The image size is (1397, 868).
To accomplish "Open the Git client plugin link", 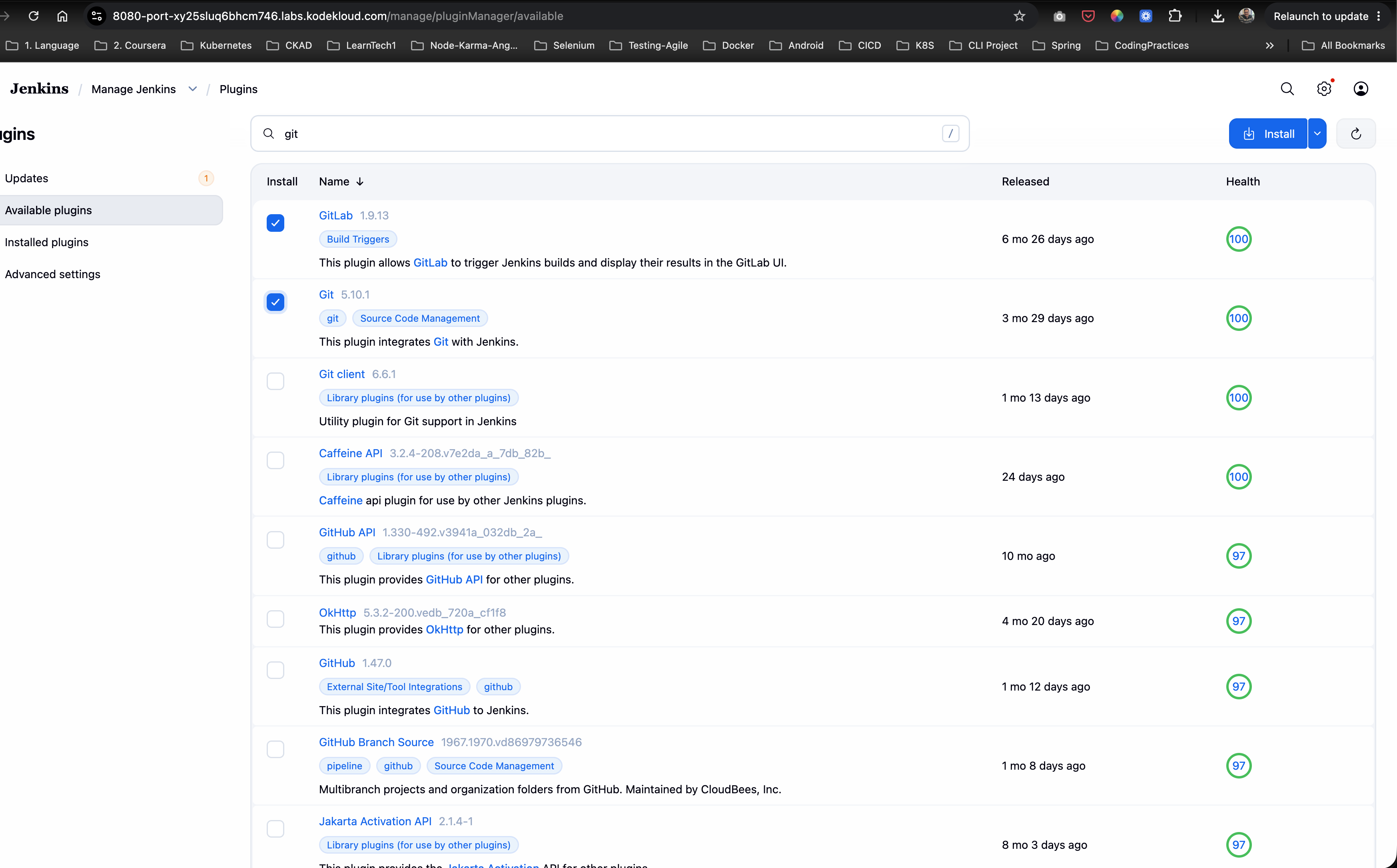I will click(x=341, y=374).
